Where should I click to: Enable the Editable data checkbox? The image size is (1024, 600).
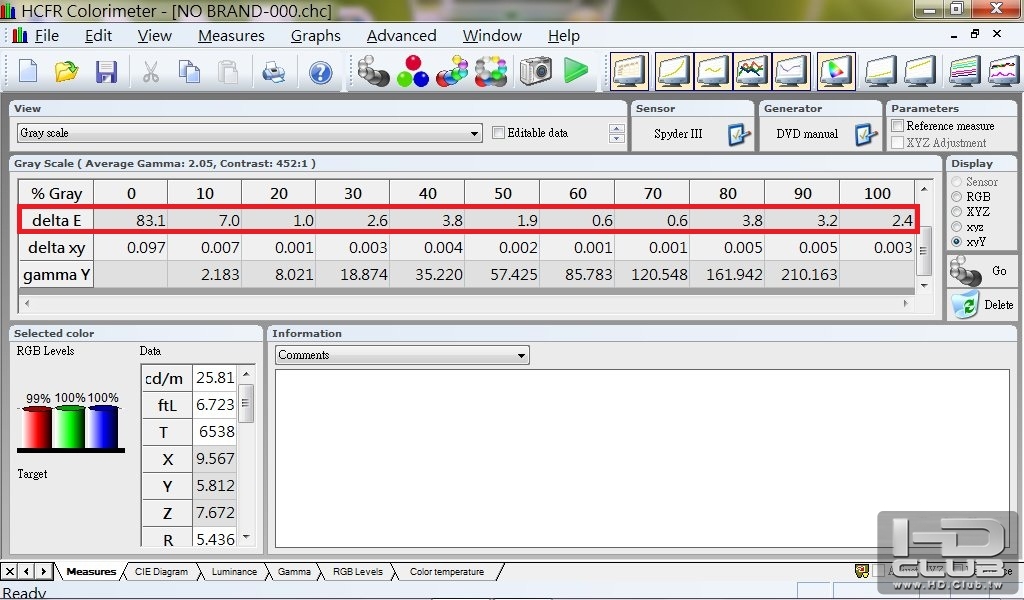[499, 133]
